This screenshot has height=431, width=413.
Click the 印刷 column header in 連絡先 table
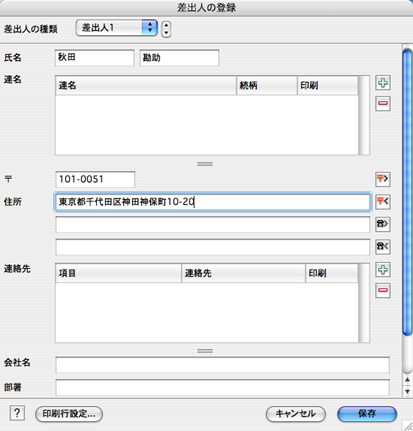click(x=331, y=273)
